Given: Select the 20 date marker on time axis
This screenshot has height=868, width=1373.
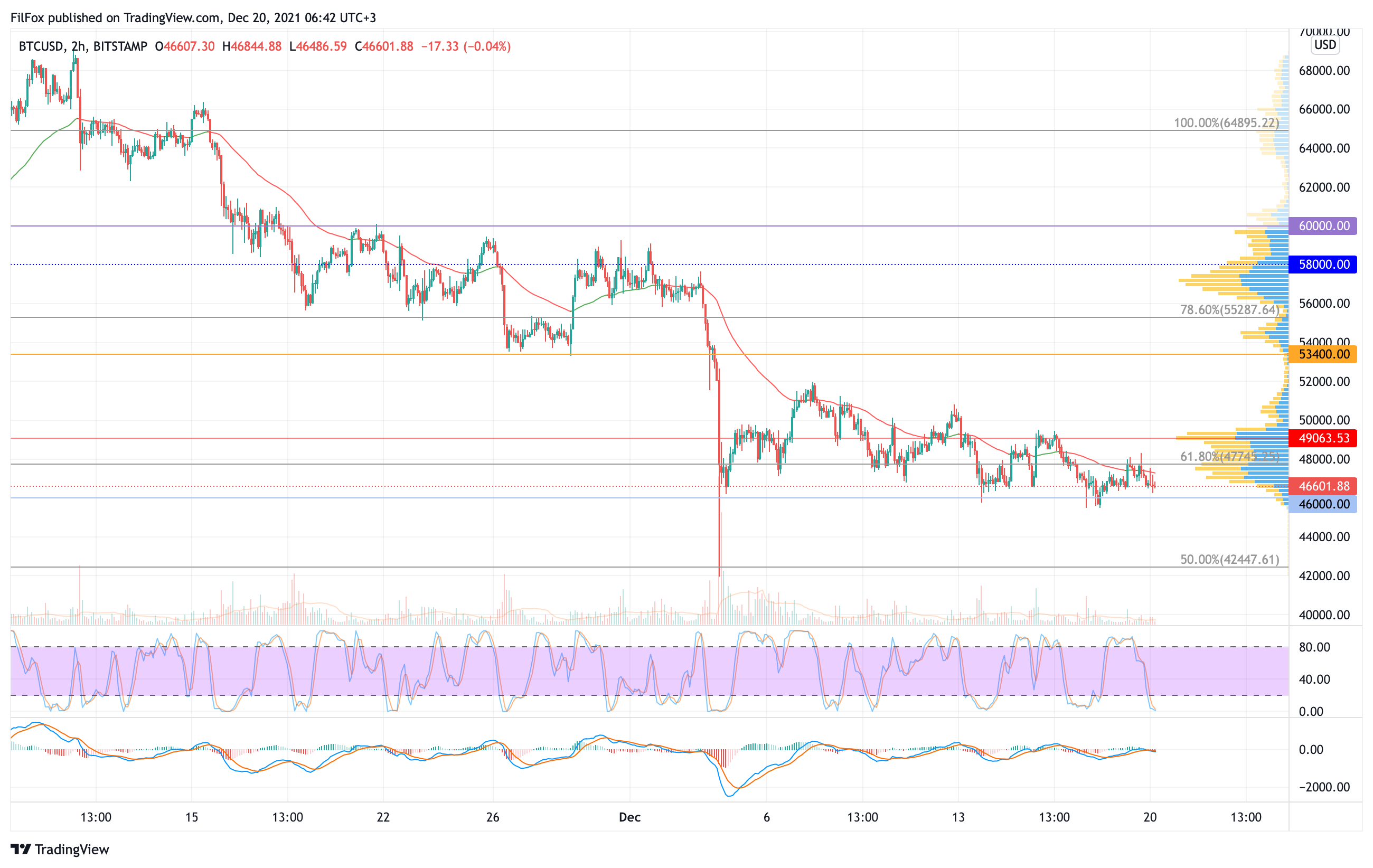Looking at the screenshot, I should click(x=1150, y=817).
